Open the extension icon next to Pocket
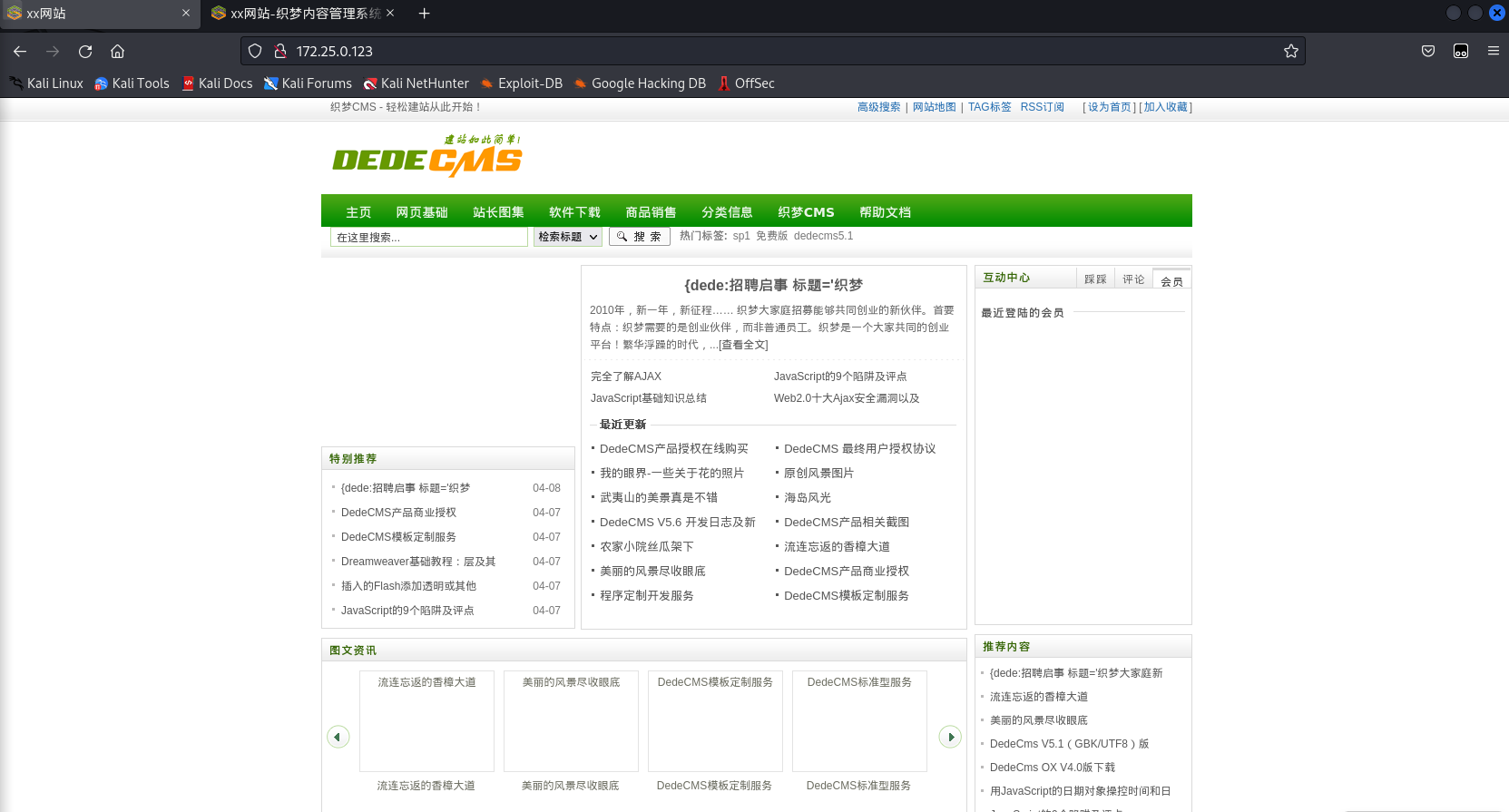The width and height of the screenshot is (1509, 812). click(x=1461, y=51)
